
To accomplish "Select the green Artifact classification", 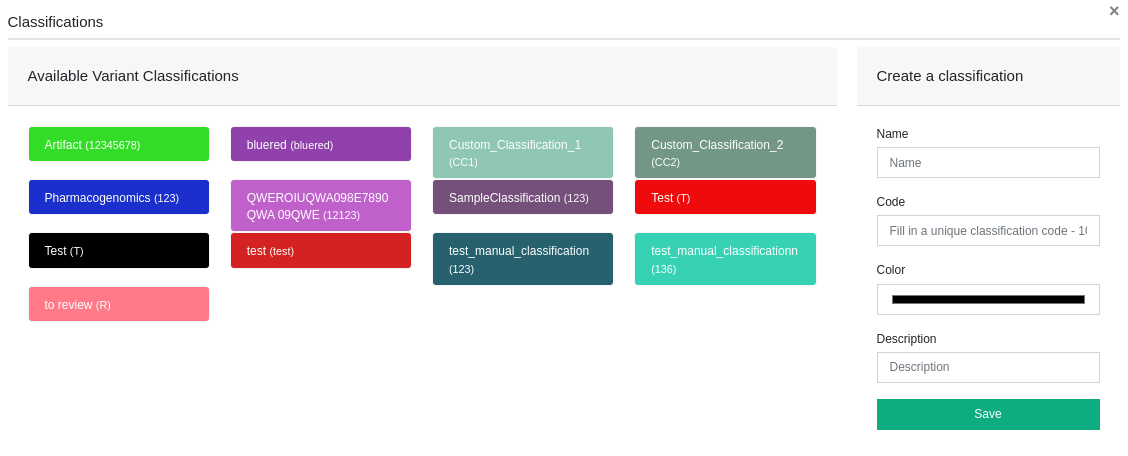I will point(118,144).
